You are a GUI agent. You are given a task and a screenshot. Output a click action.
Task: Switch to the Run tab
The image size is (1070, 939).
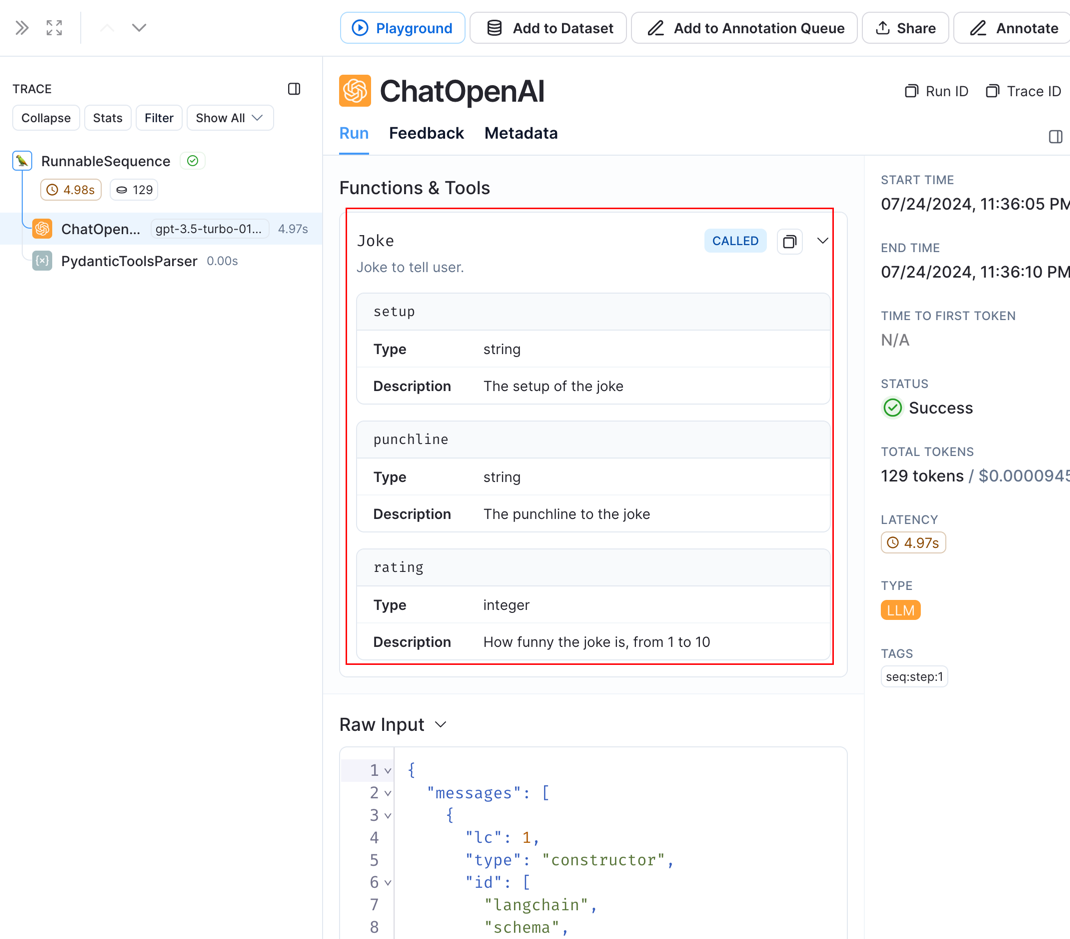click(354, 134)
